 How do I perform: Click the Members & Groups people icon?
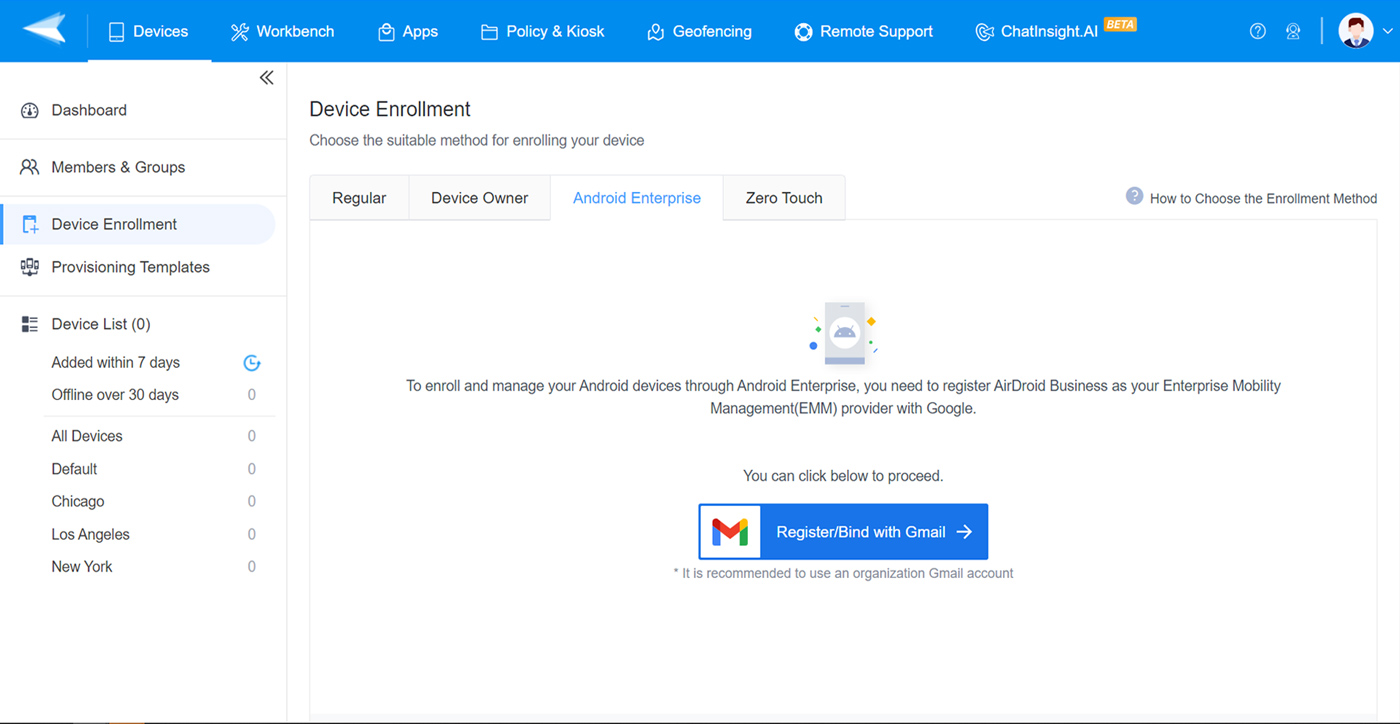pyautogui.click(x=30, y=167)
